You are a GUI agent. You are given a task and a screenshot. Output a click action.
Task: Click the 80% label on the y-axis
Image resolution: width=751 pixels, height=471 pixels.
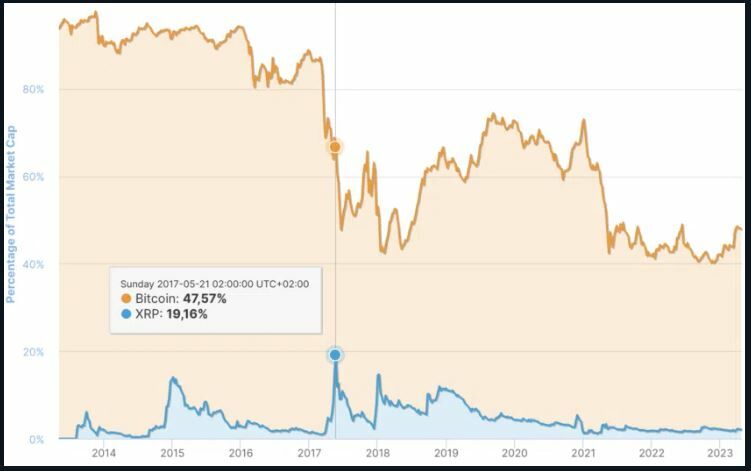[34, 90]
